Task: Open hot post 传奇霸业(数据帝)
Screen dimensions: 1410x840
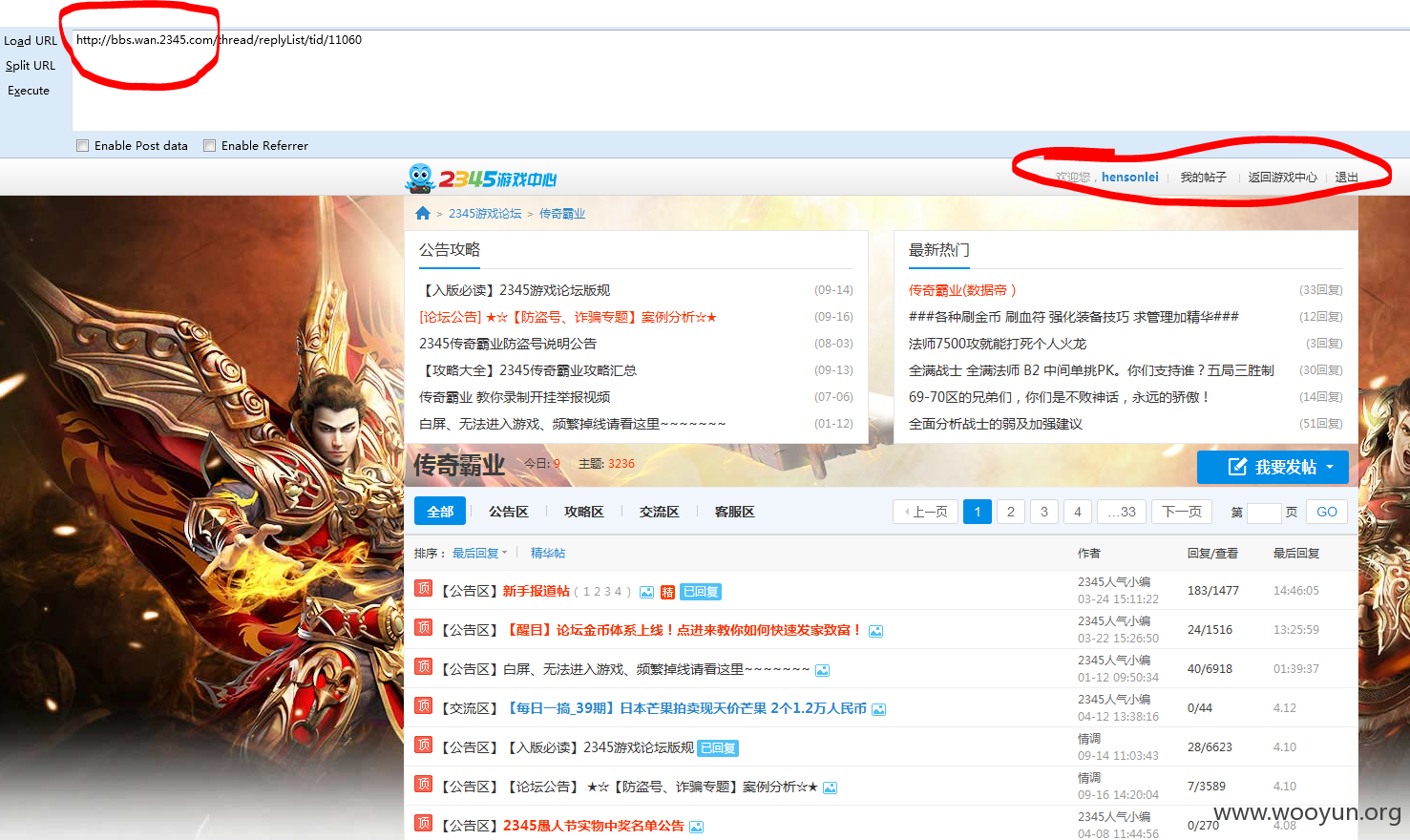Action: pyautogui.click(x=962, y=290)
